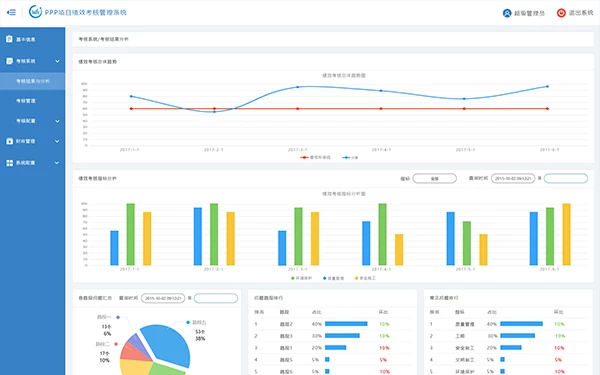Click 路段二 pie legend label
The width and height of the screenshot is (600, 375).
coord(102,344)
